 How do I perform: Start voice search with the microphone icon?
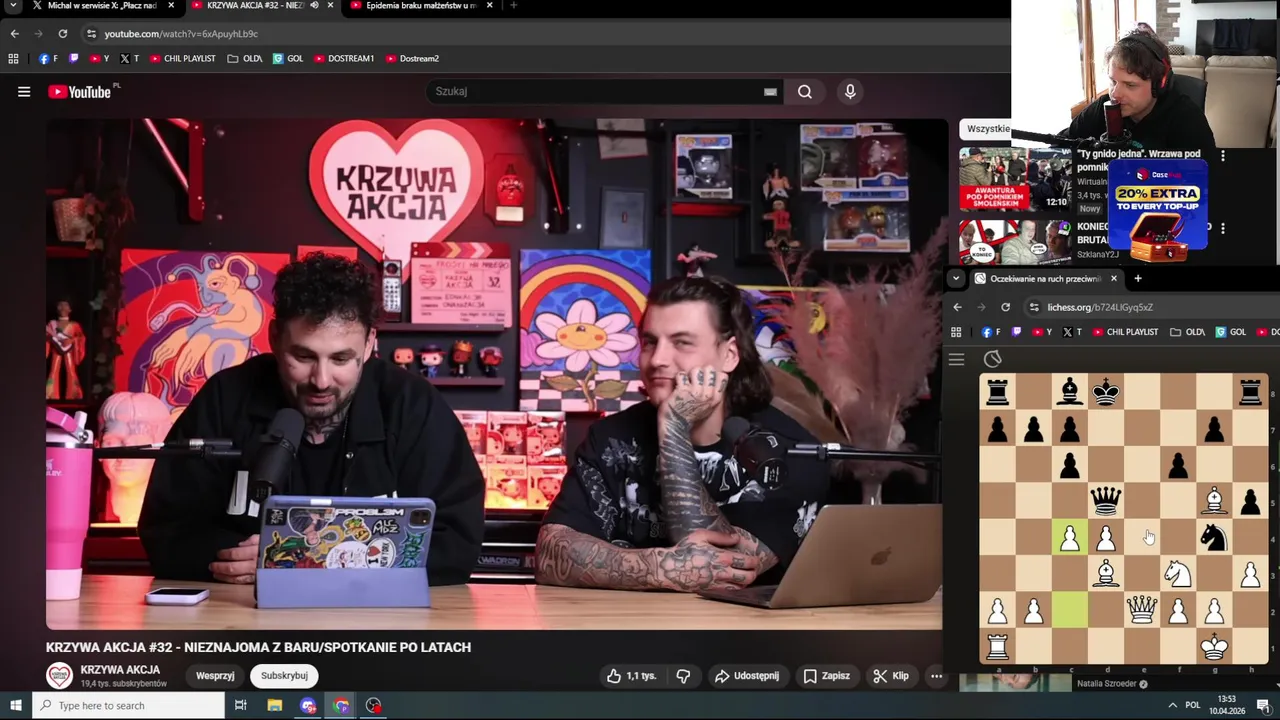850,92
